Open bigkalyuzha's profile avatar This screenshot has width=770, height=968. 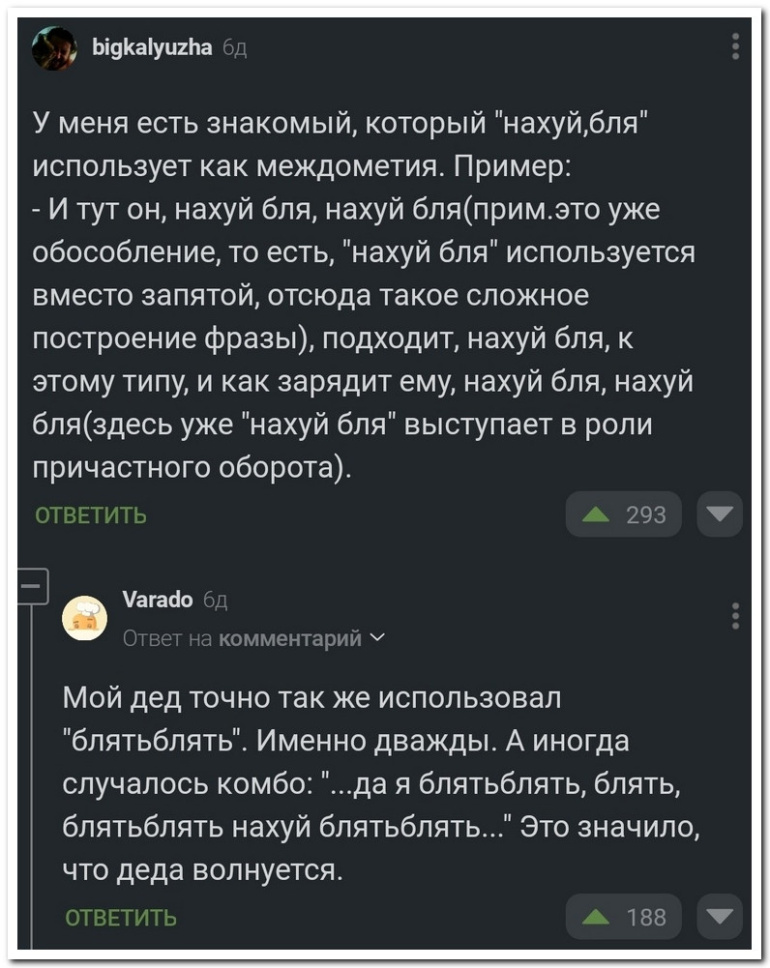point(53,48)
